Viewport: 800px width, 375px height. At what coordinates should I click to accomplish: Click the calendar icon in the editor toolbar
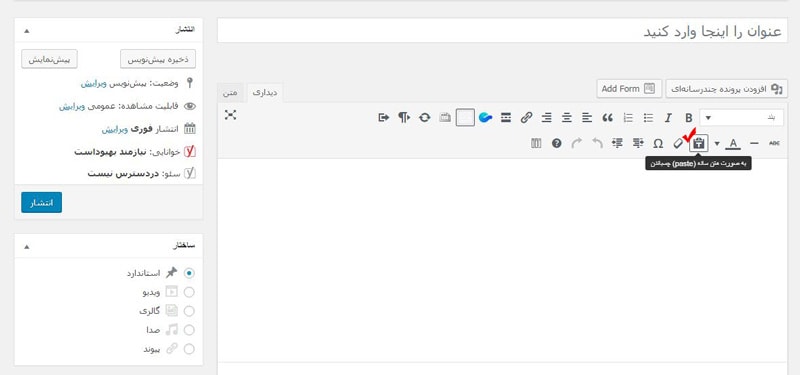tap(445, 118)
